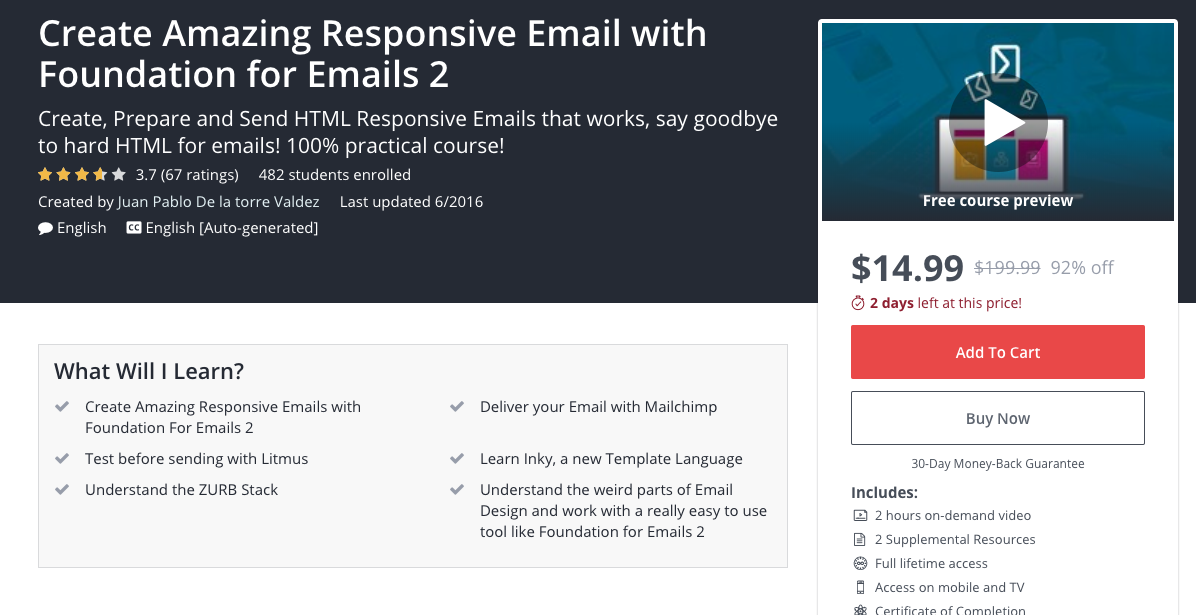This screenshot has width=1196, height=615.
Task: Click checkmark beside Learn Inky template language
Action: [457, 459]
